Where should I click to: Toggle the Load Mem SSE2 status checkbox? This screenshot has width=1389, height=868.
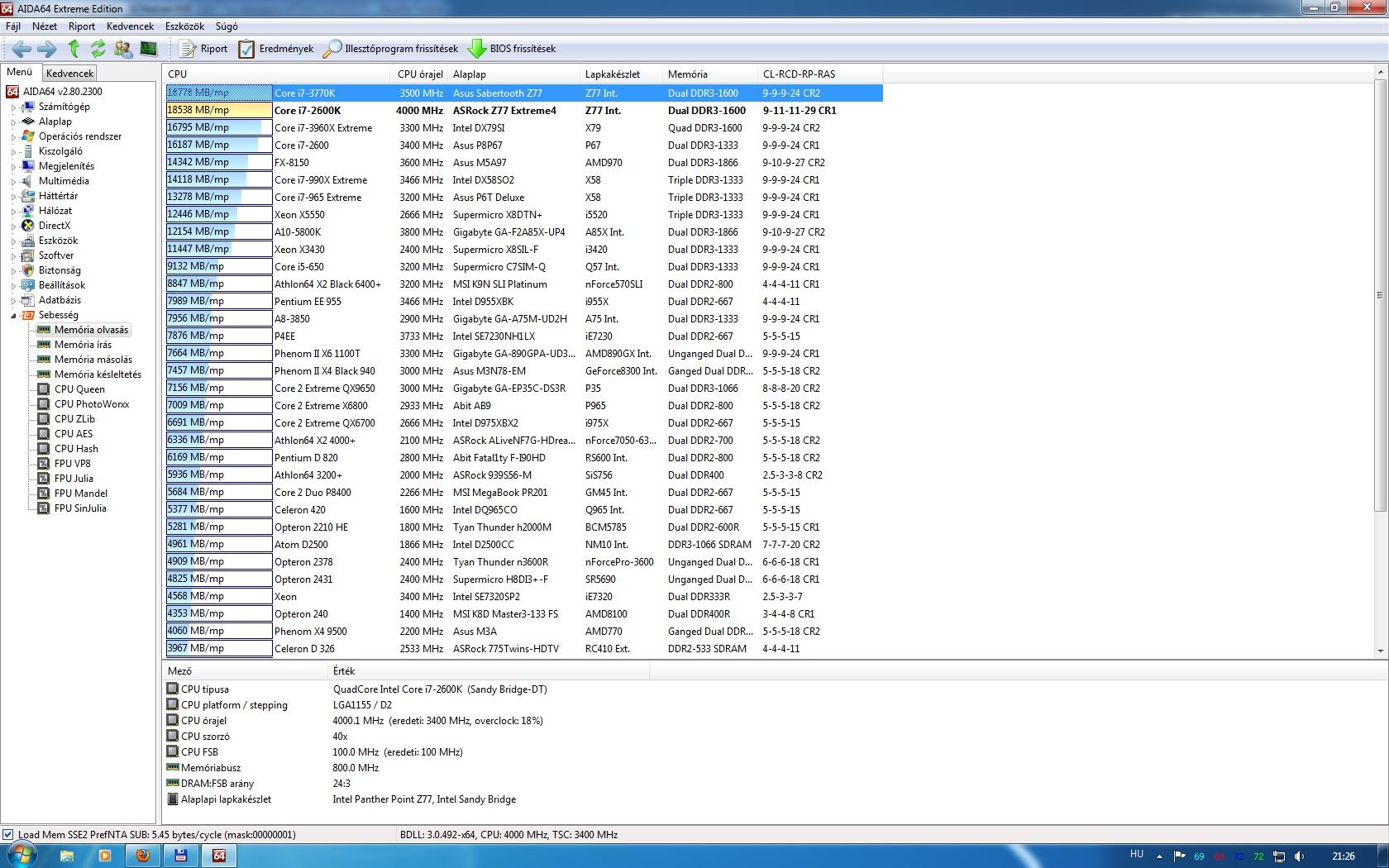(8, 835)
